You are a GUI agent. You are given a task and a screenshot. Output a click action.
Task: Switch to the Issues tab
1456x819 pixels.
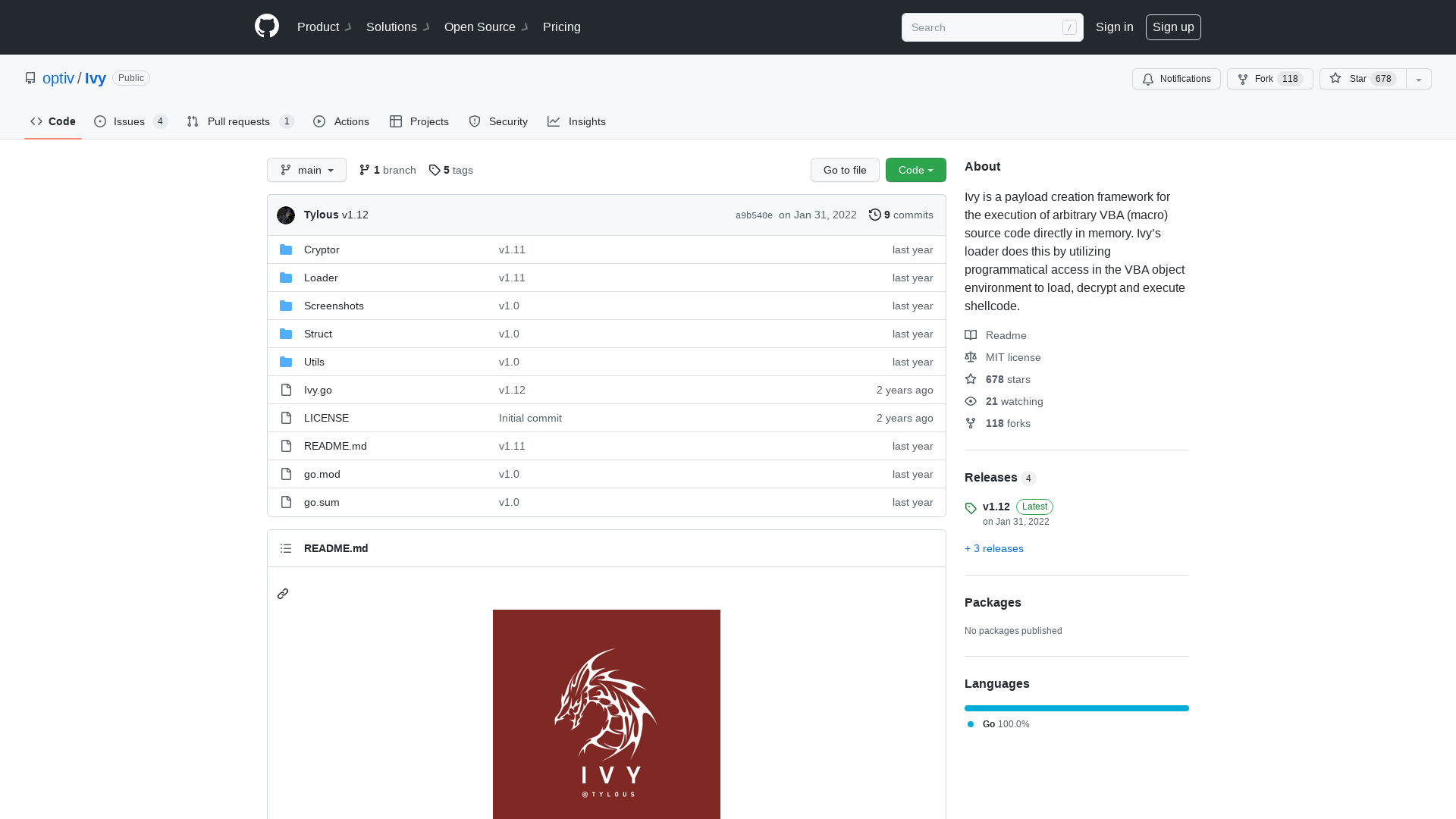click(130, 121)
